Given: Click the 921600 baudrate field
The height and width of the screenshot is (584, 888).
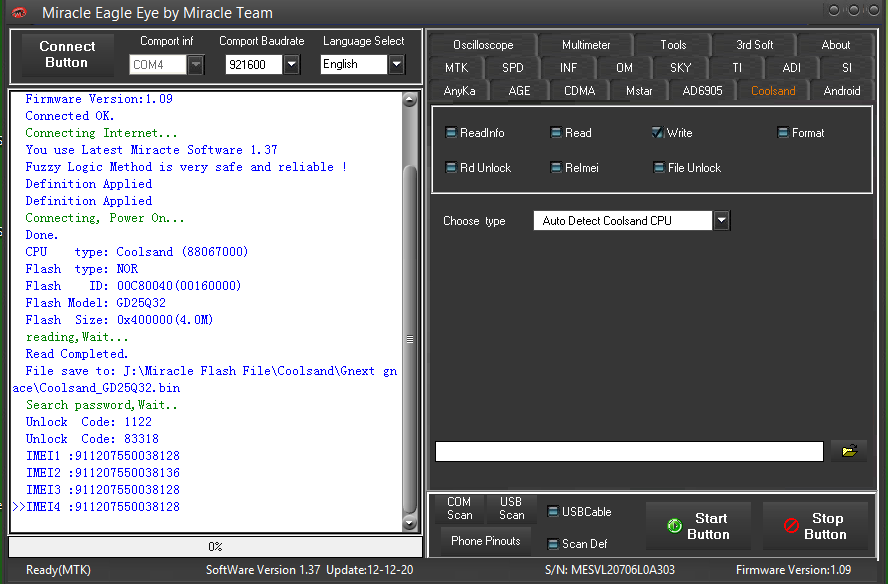Looking at the screenshot, I should (254, 65).
